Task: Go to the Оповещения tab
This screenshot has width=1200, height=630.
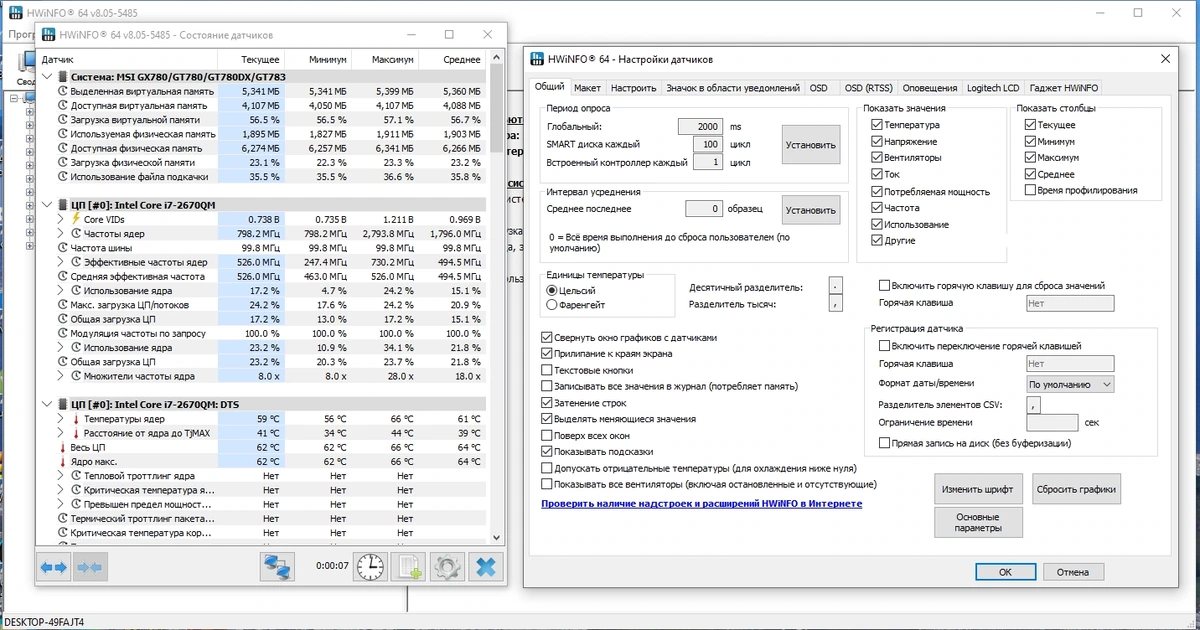Action: 929,88
